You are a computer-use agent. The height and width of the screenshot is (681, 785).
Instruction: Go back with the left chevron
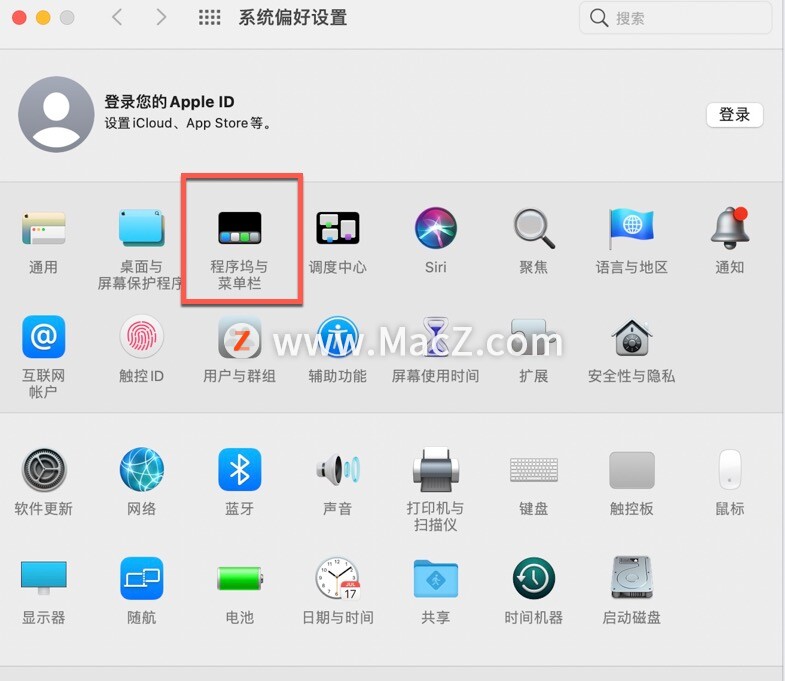click(x=117, y=17)
